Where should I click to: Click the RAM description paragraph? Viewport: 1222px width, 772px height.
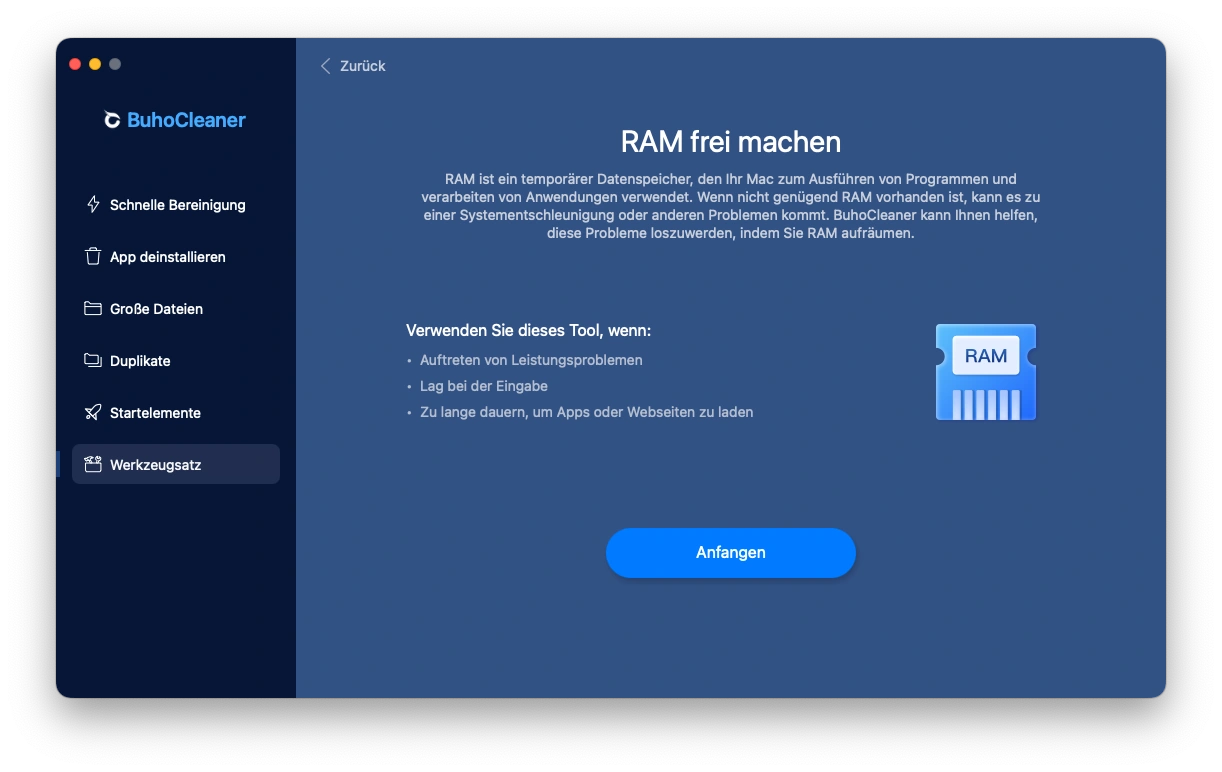(x=731, y=206)
